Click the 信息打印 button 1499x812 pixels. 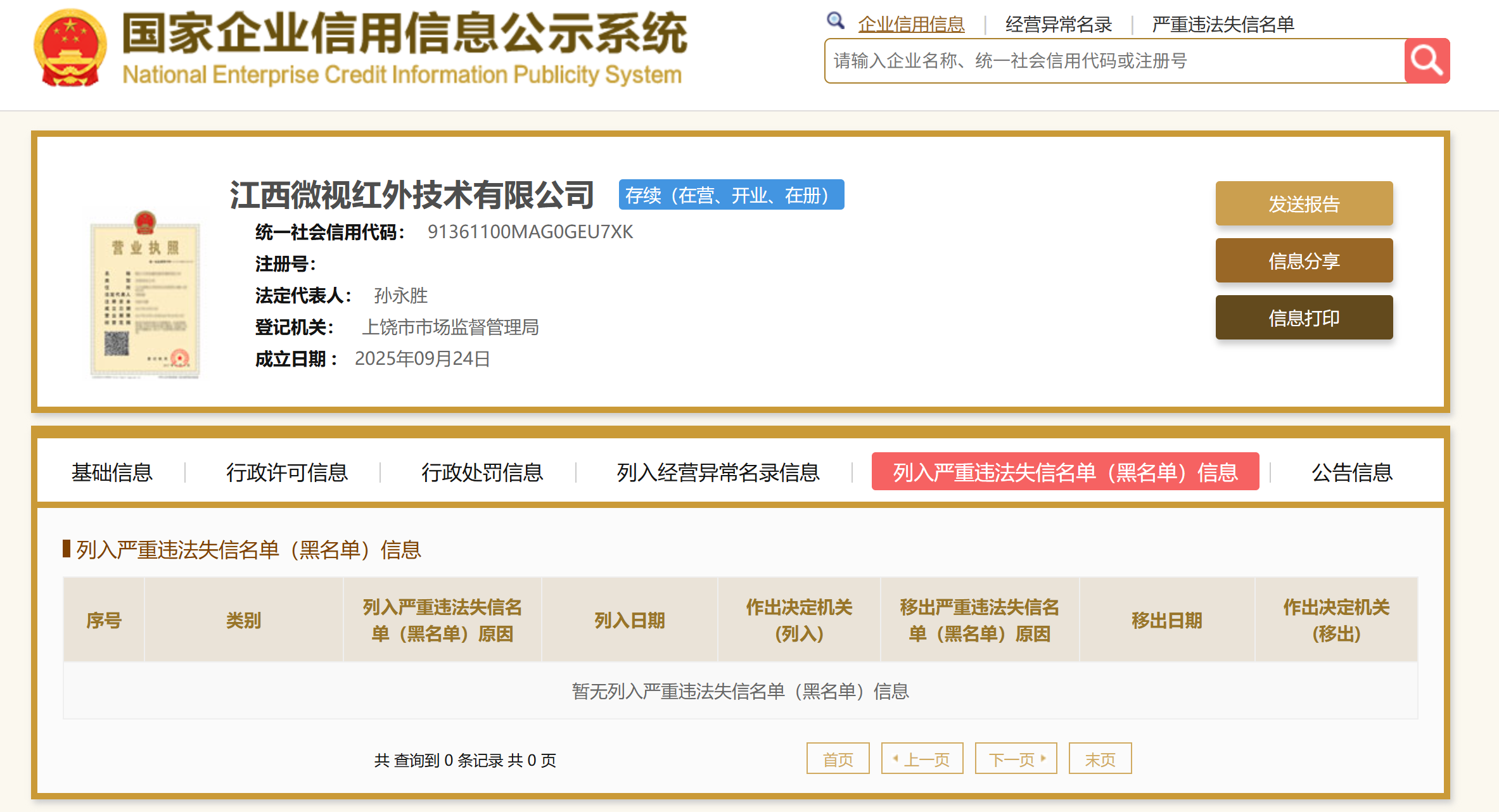[1303, 317]
